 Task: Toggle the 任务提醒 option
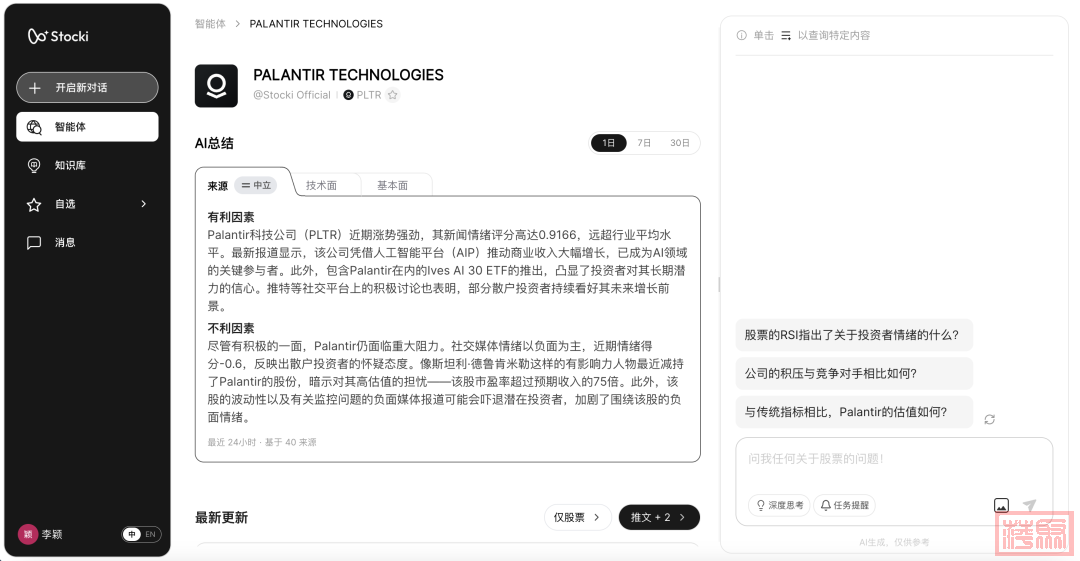845,505
